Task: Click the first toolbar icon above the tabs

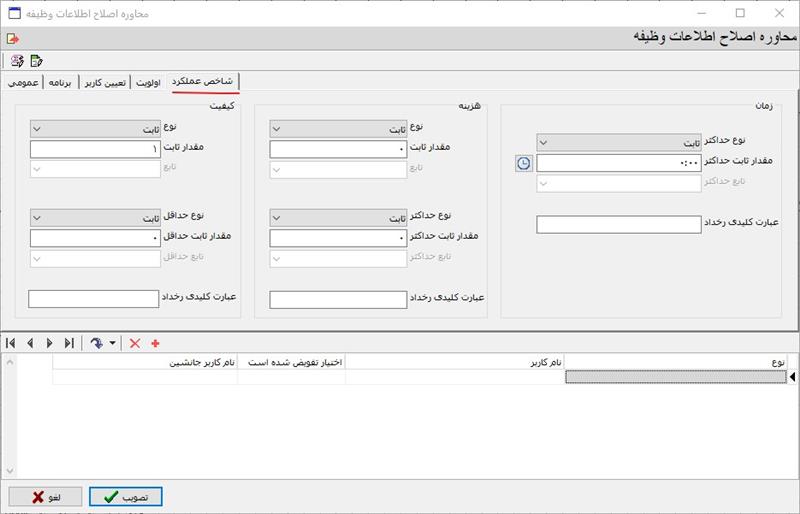Action: point(16,61)
